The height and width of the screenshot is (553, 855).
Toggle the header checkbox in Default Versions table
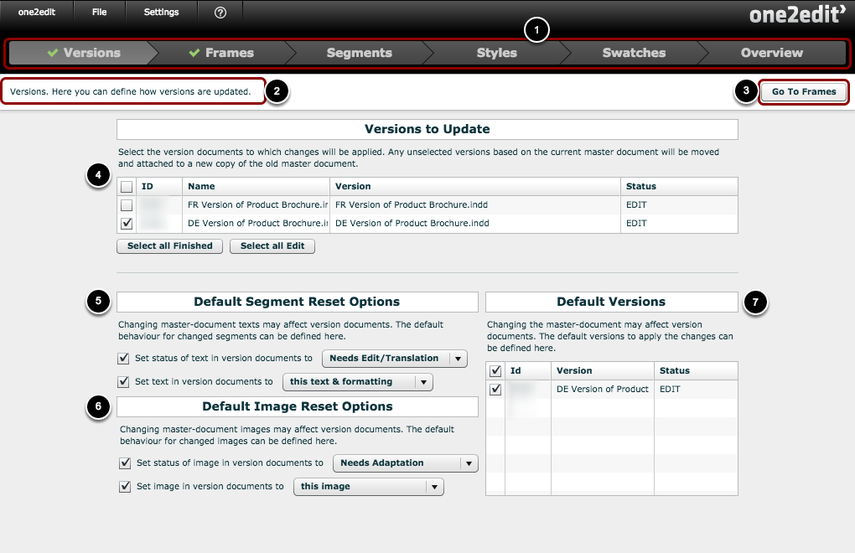495,371
